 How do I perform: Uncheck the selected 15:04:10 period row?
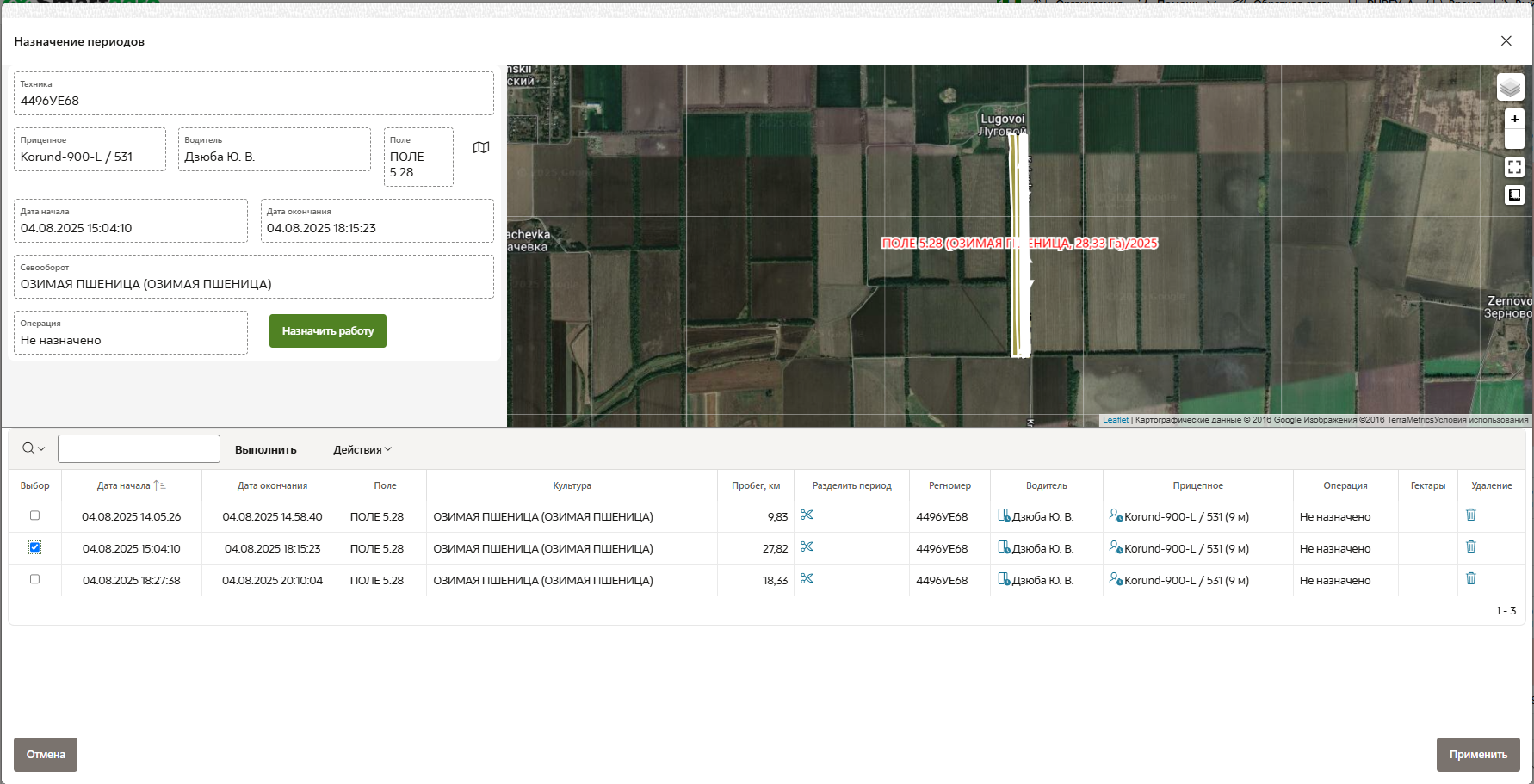point(35,547)
